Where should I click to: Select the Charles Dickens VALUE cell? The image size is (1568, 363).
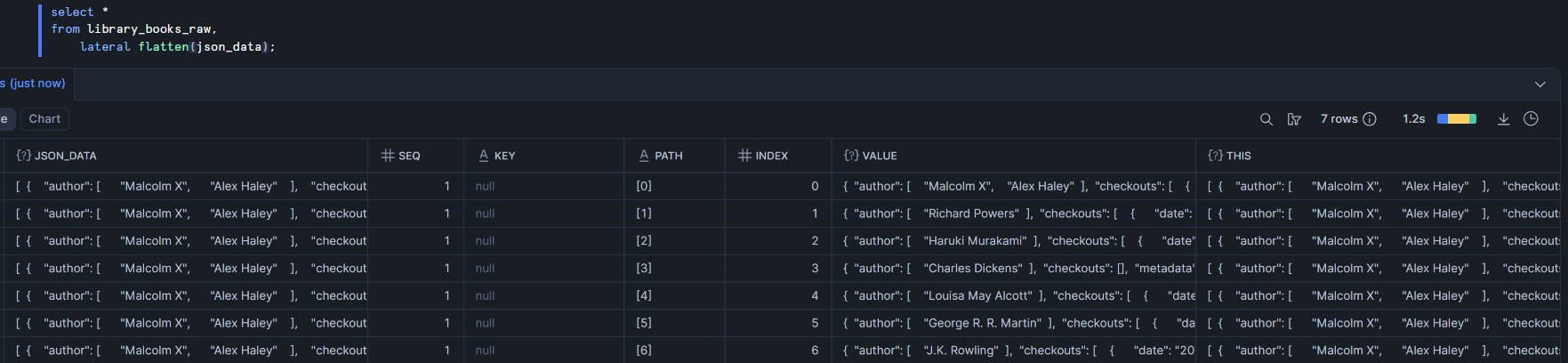pyautogui.click(x=1013, y=268)
